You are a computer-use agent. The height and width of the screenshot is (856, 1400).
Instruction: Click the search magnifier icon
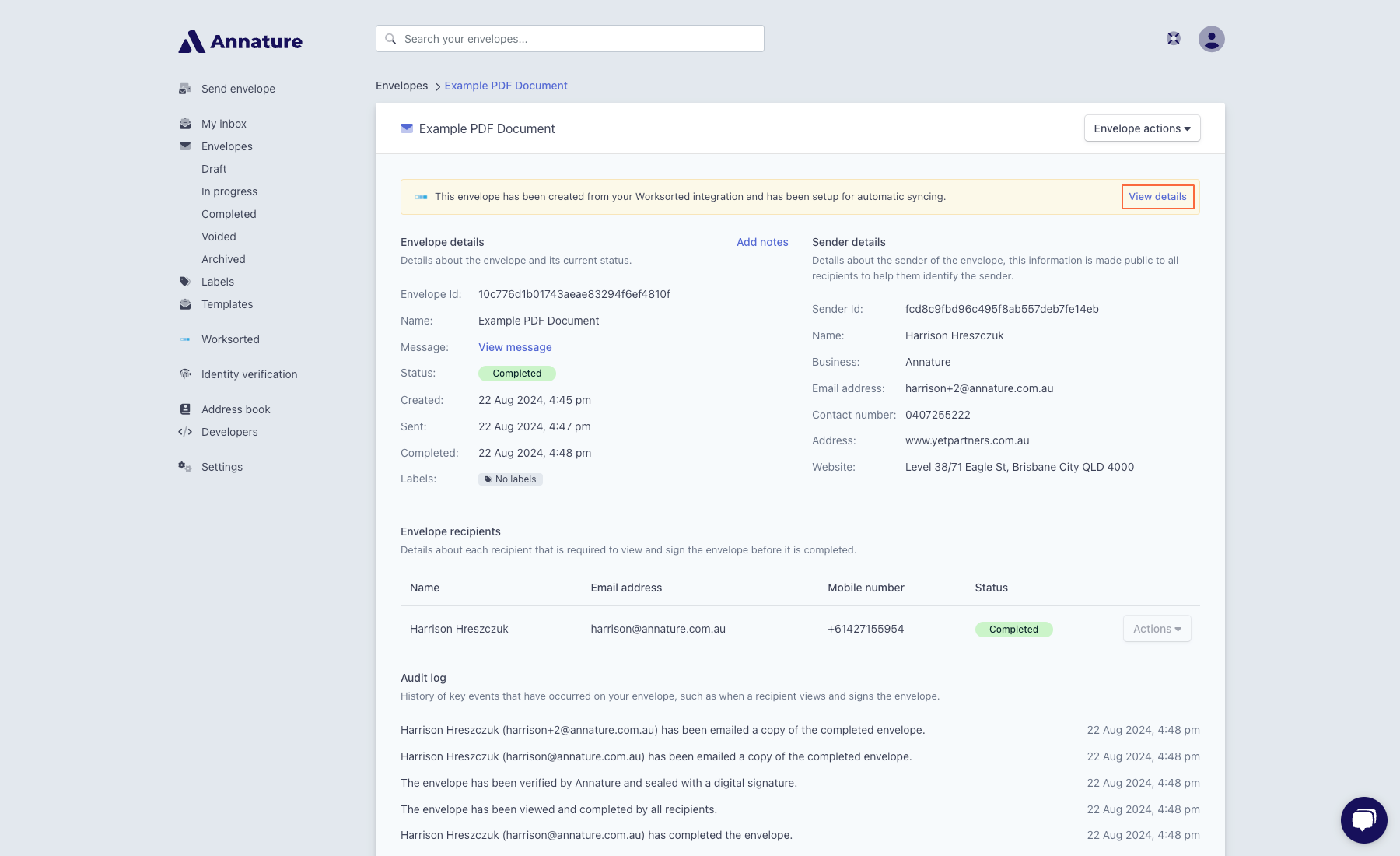click(x=390, y=39)
